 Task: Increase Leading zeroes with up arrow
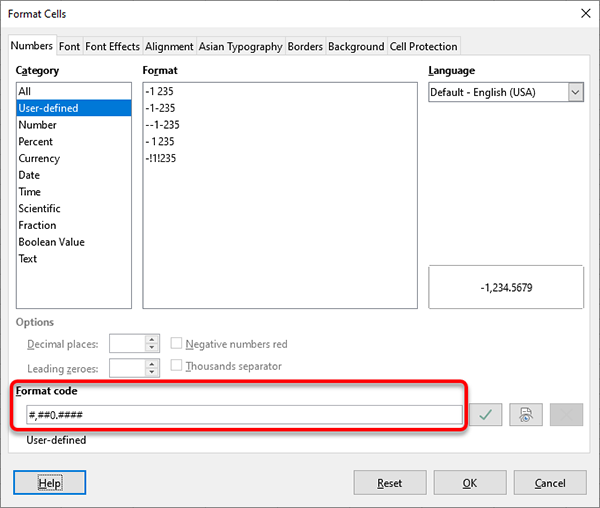(x=152, y=364)
